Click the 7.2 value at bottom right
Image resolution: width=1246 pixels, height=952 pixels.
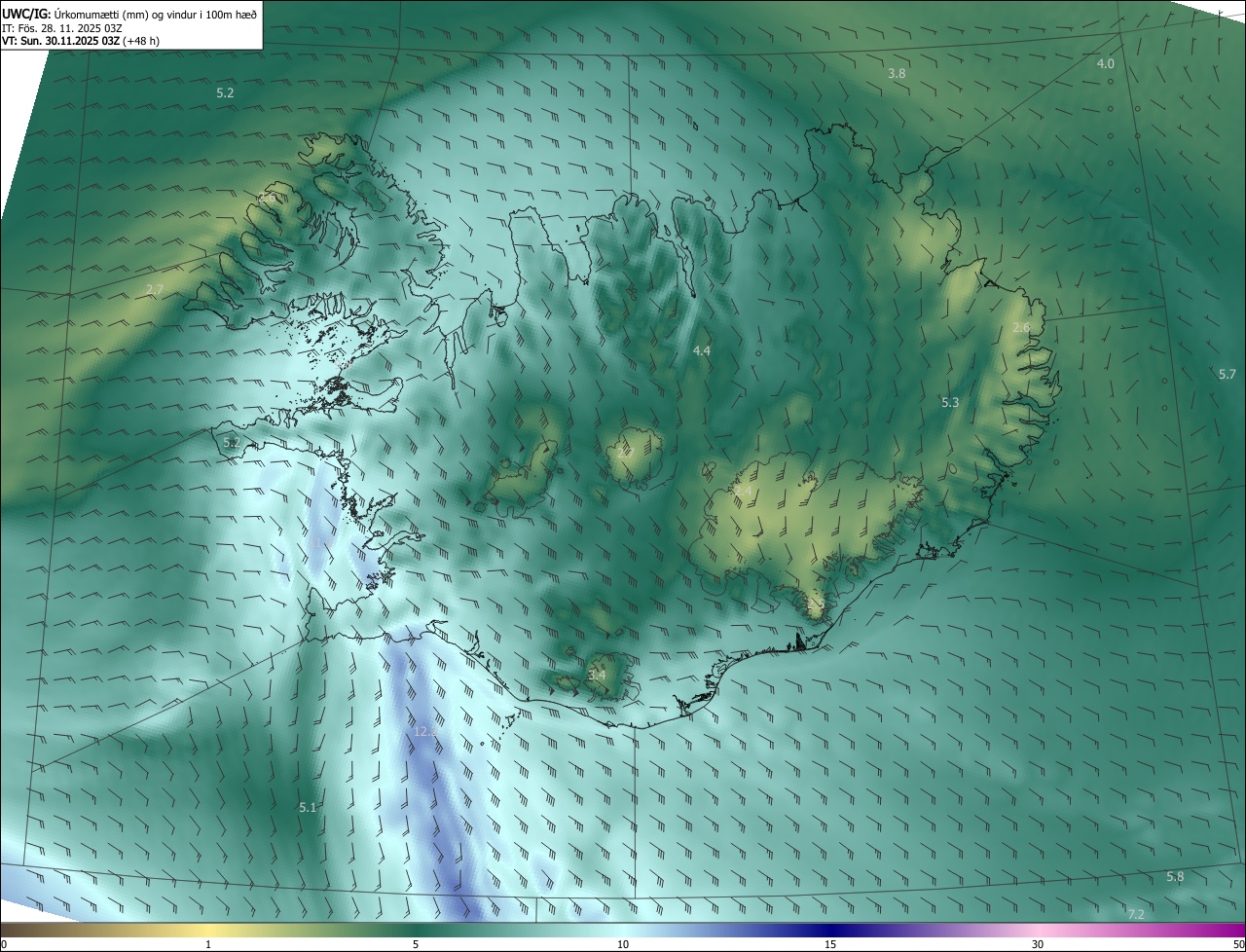(1135, 914)
